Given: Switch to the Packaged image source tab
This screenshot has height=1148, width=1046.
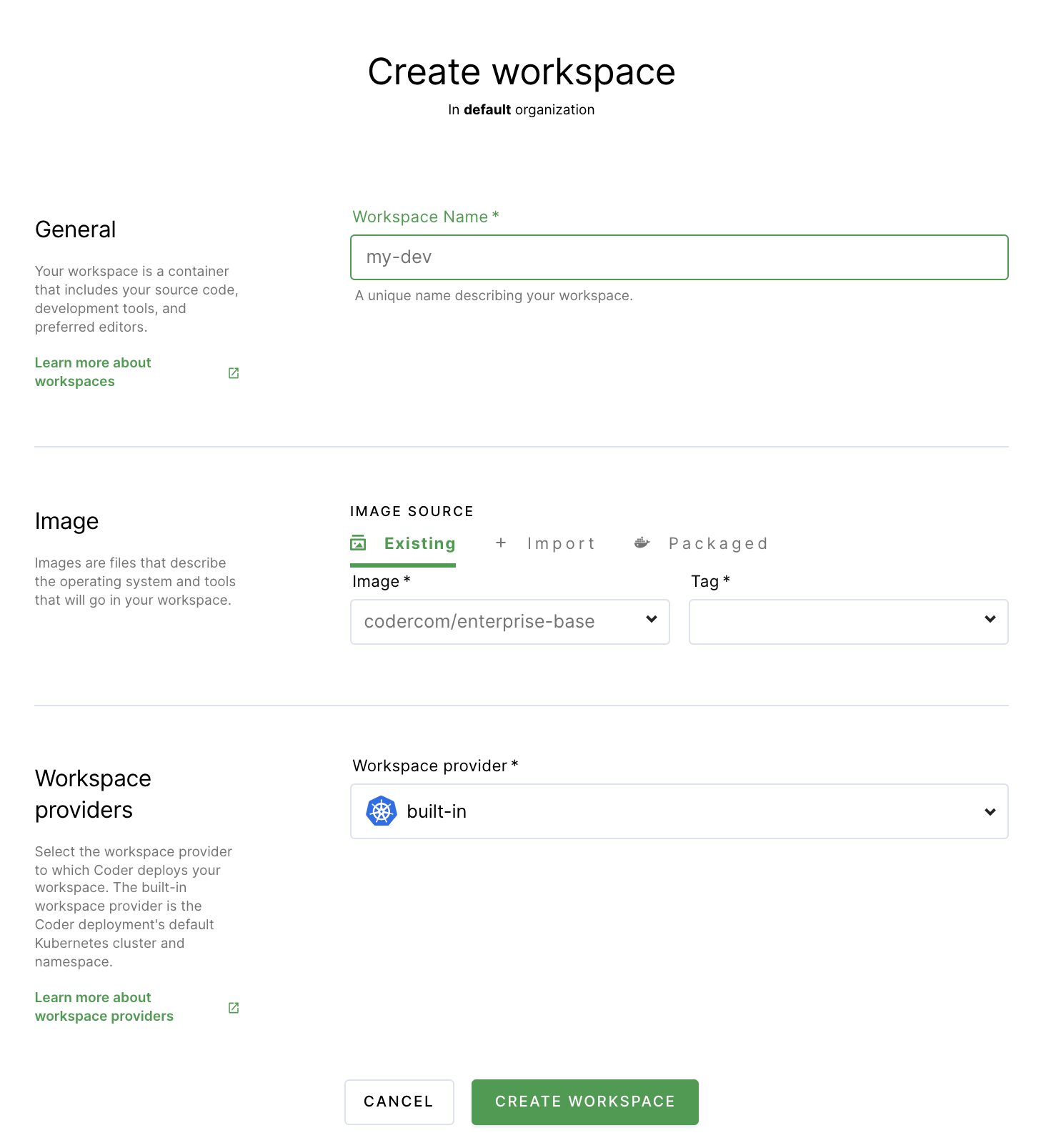Looking at the screenshot, I should (701, 544).
